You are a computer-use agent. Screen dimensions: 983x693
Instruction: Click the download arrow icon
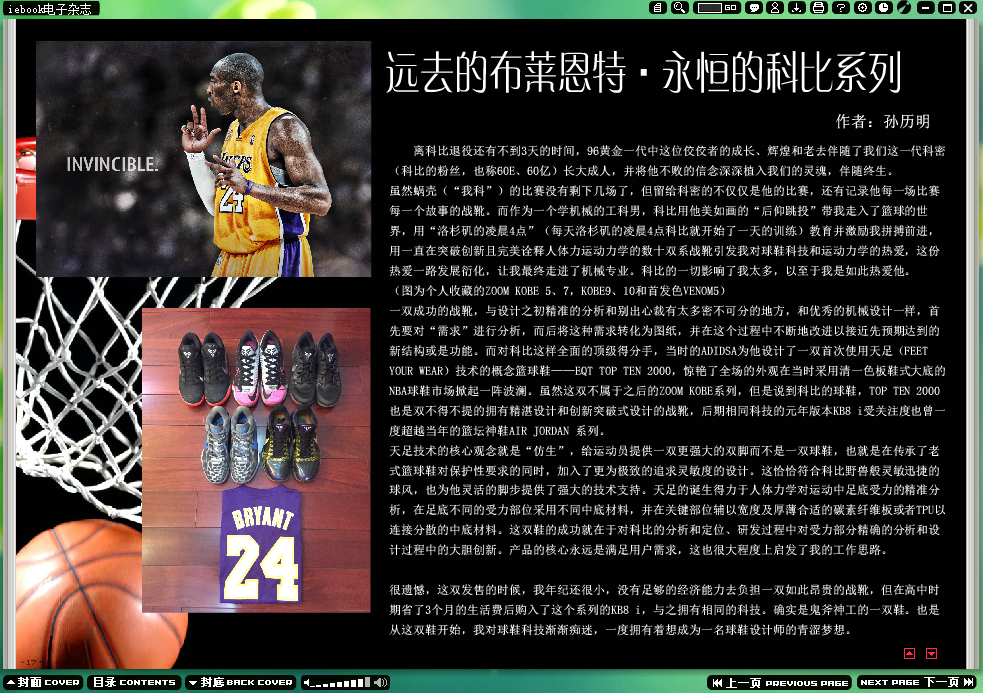click(x=796, y=8)
